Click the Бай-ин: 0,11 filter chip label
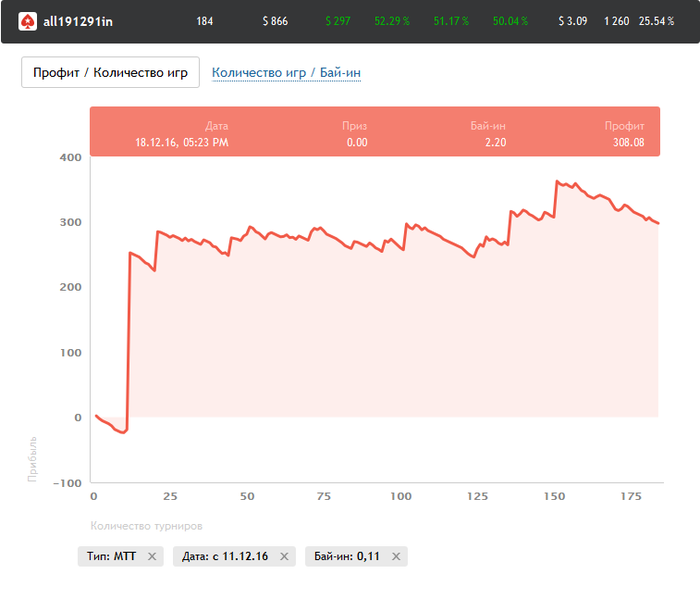Image resolution: width=700 pixels, height=599 pixels. [347, 557]
